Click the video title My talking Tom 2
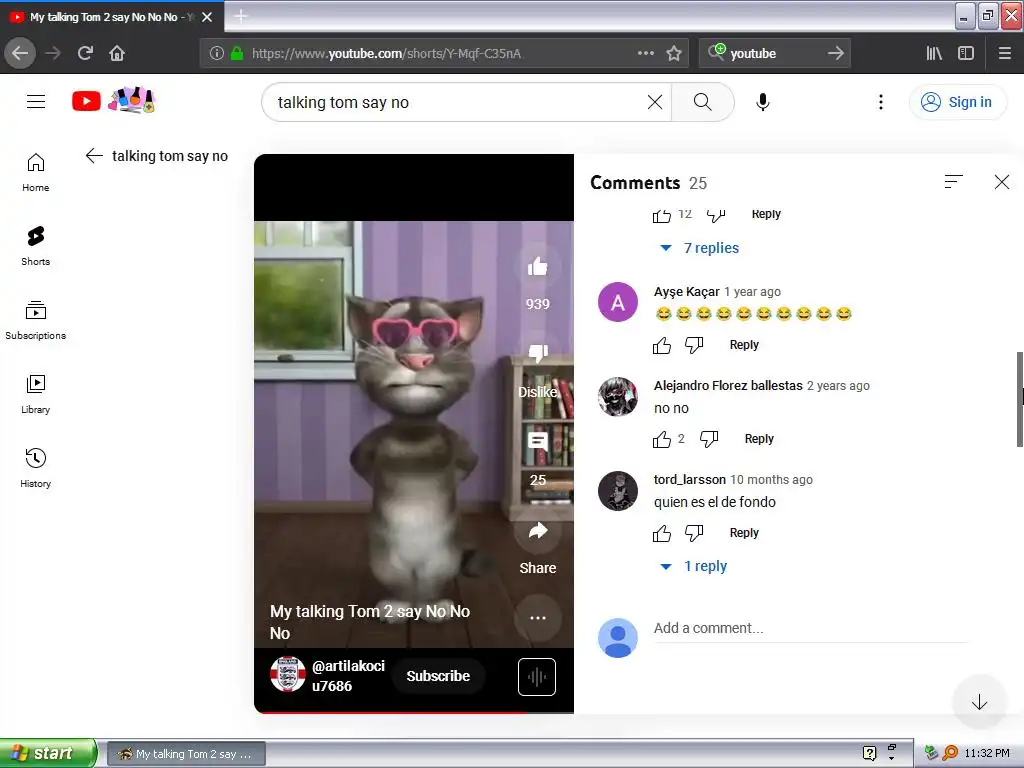1024x768 pixels. (370, 622)
